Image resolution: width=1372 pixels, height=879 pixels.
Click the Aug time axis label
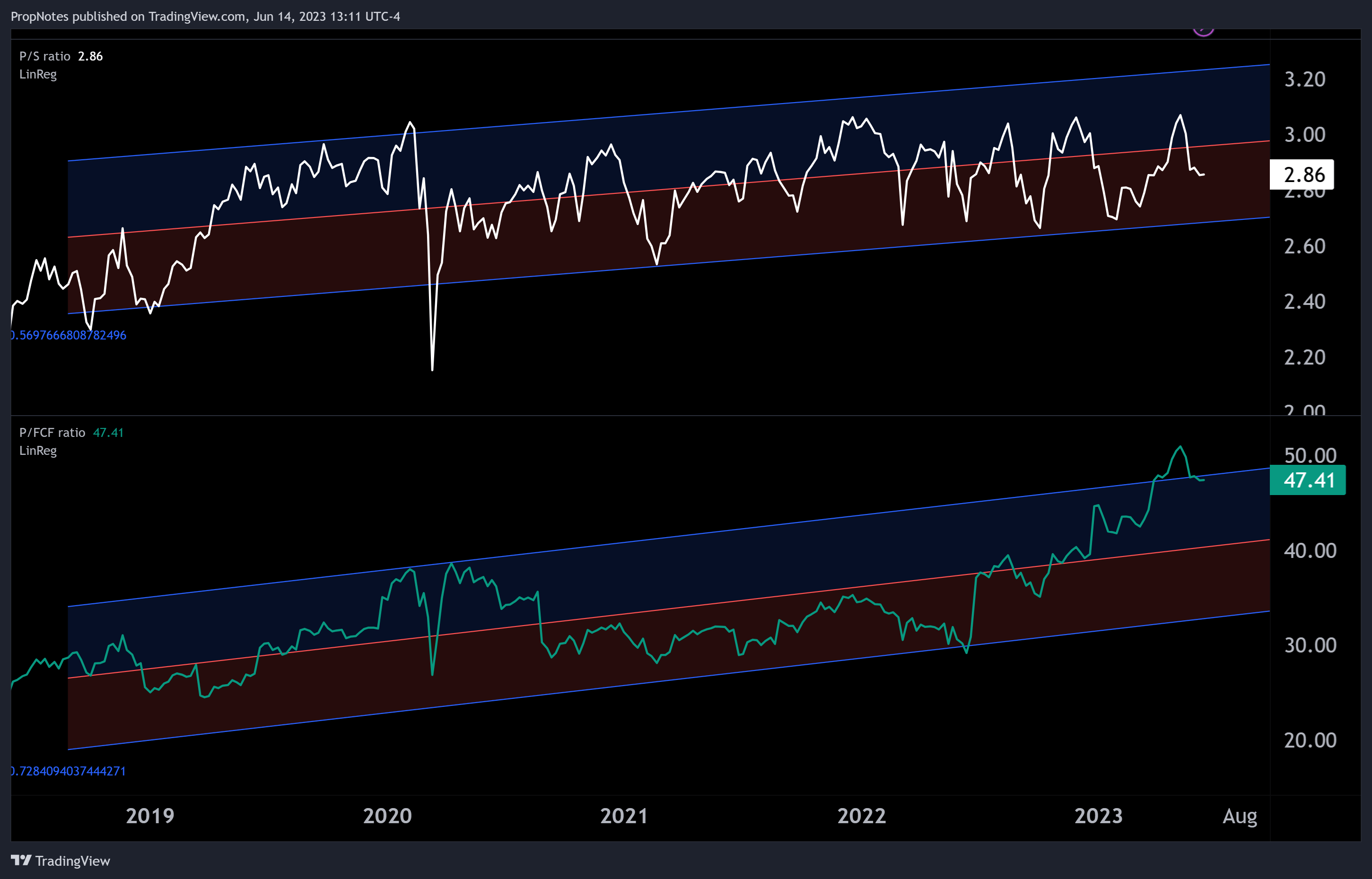(x=1240, y=816)
